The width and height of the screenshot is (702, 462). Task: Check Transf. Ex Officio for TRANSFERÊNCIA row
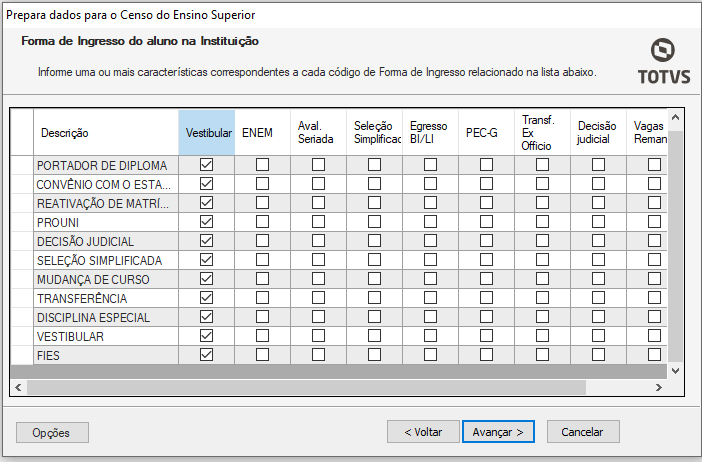click(x=542, y=298)
